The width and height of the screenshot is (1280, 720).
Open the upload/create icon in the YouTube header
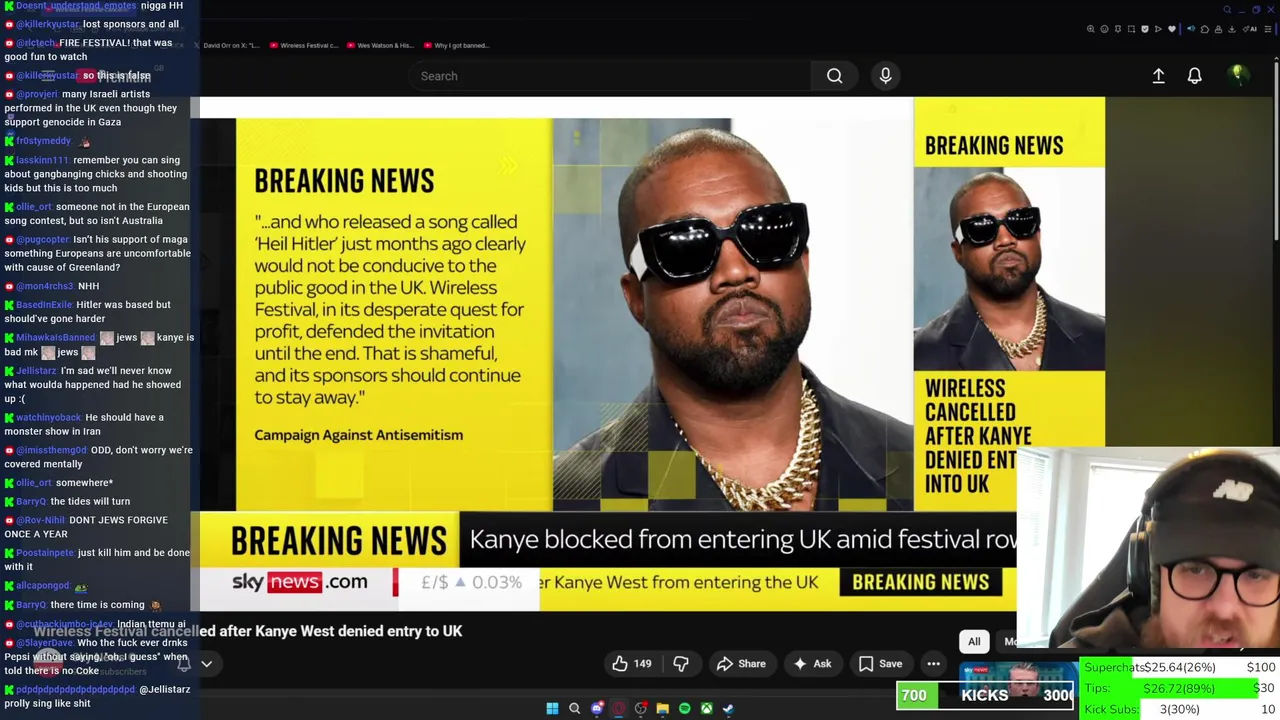(x=1158, y=76)
